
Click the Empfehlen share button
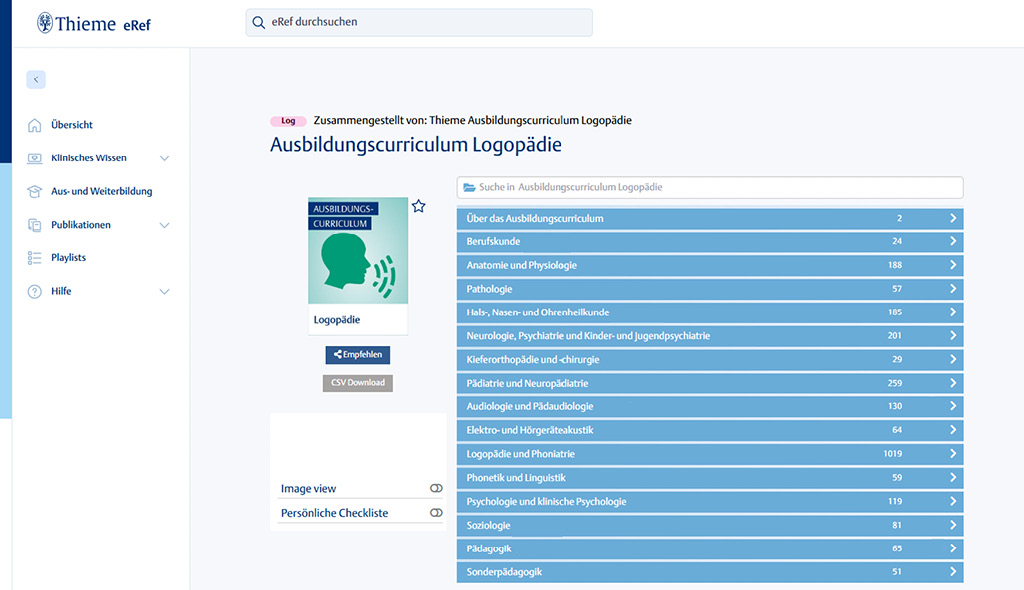coord(358,355)
